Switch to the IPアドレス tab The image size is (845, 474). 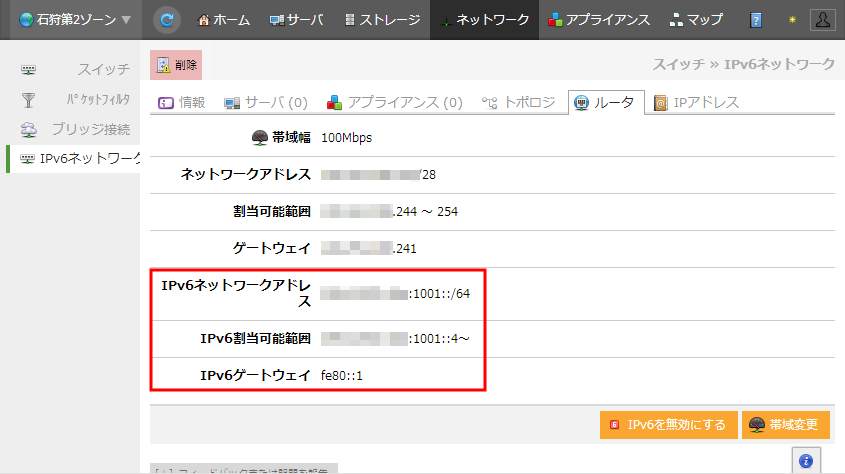click(x=696, y=103)
